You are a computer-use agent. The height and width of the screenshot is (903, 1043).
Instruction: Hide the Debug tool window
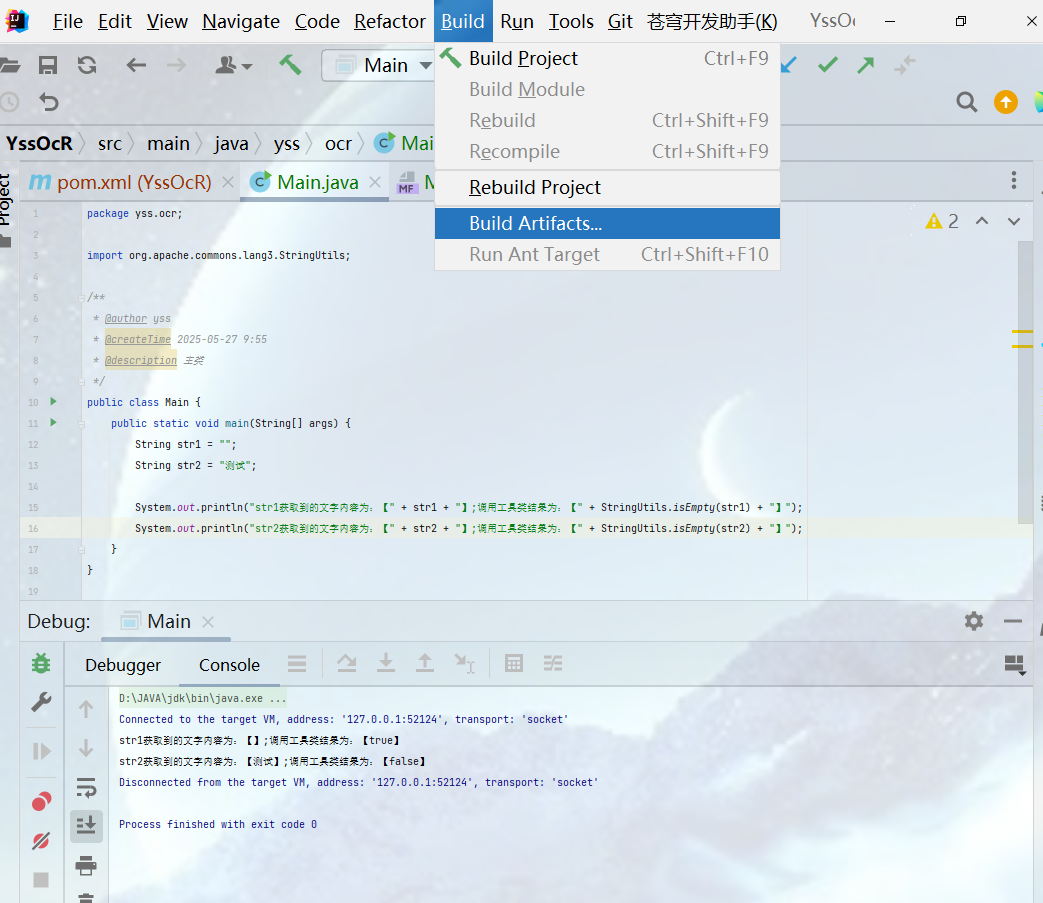[1013, 621]
